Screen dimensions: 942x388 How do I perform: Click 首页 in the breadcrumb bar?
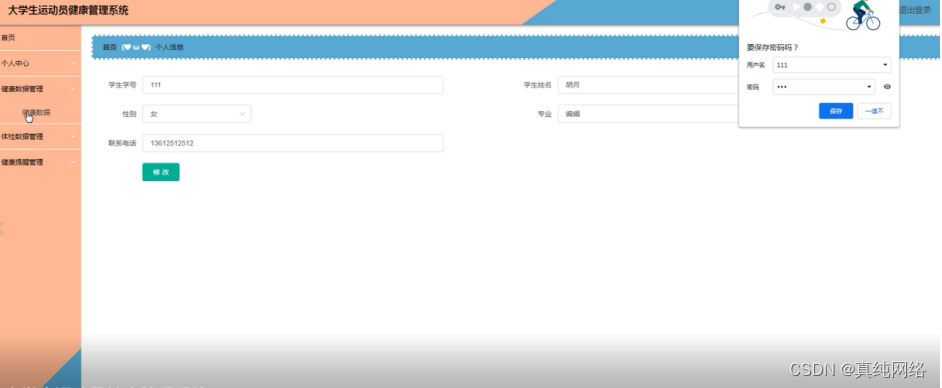(109, 47)
